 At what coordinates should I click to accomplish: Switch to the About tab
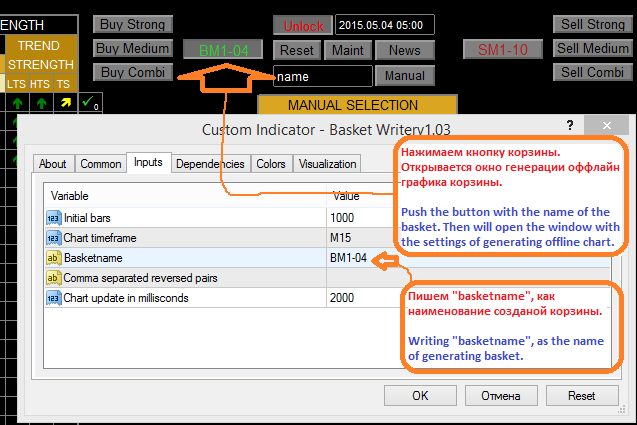[53, 164]
